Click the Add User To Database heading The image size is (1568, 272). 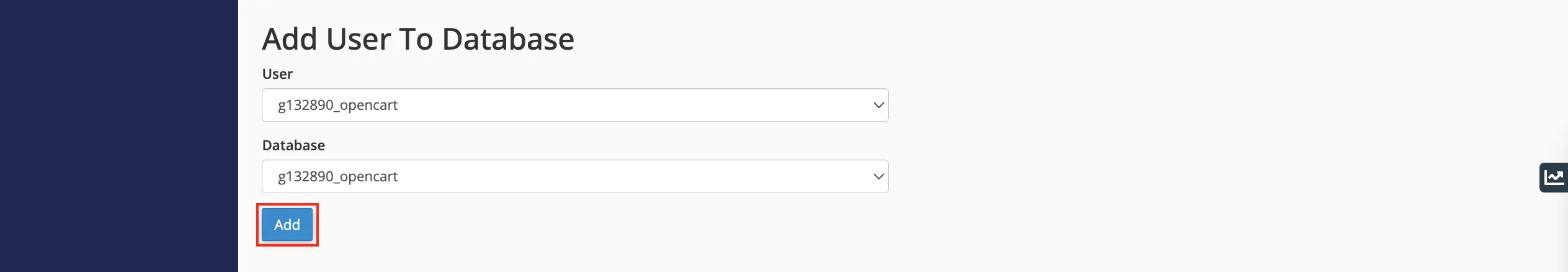[x=418, y=39]
